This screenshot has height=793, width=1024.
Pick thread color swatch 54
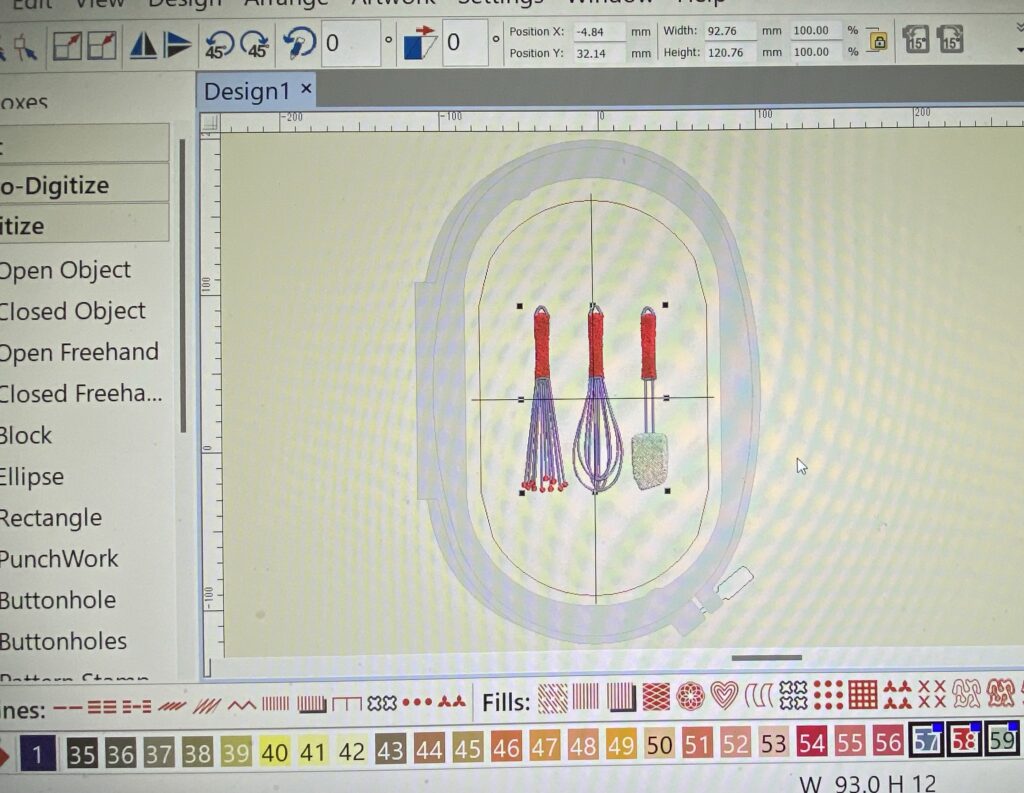[811, 744]
